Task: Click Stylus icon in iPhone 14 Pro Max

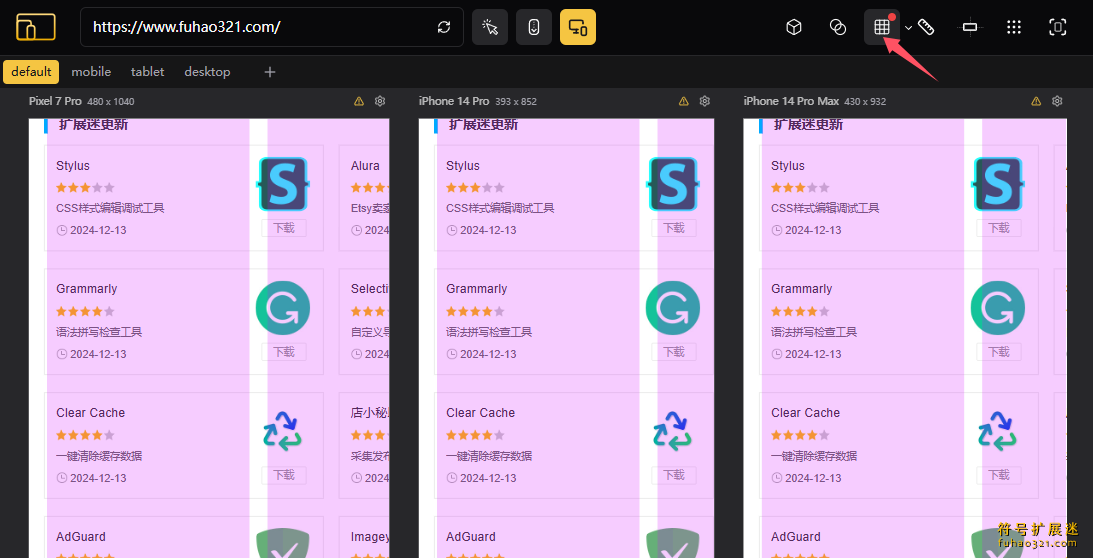Action: pos(998,184)
